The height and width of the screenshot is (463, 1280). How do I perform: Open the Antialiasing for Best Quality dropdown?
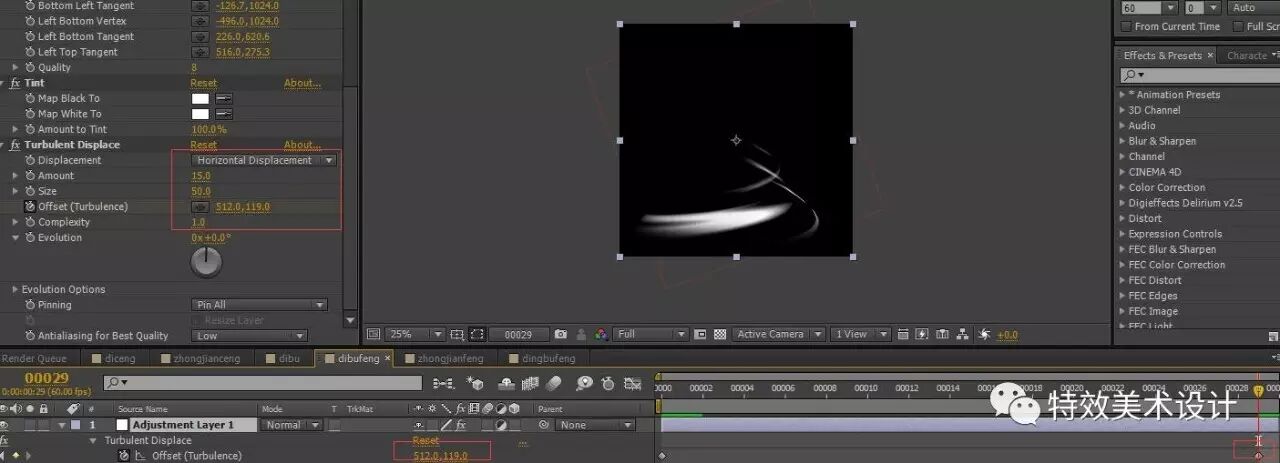pyautogui.click(x=249, y=336)
